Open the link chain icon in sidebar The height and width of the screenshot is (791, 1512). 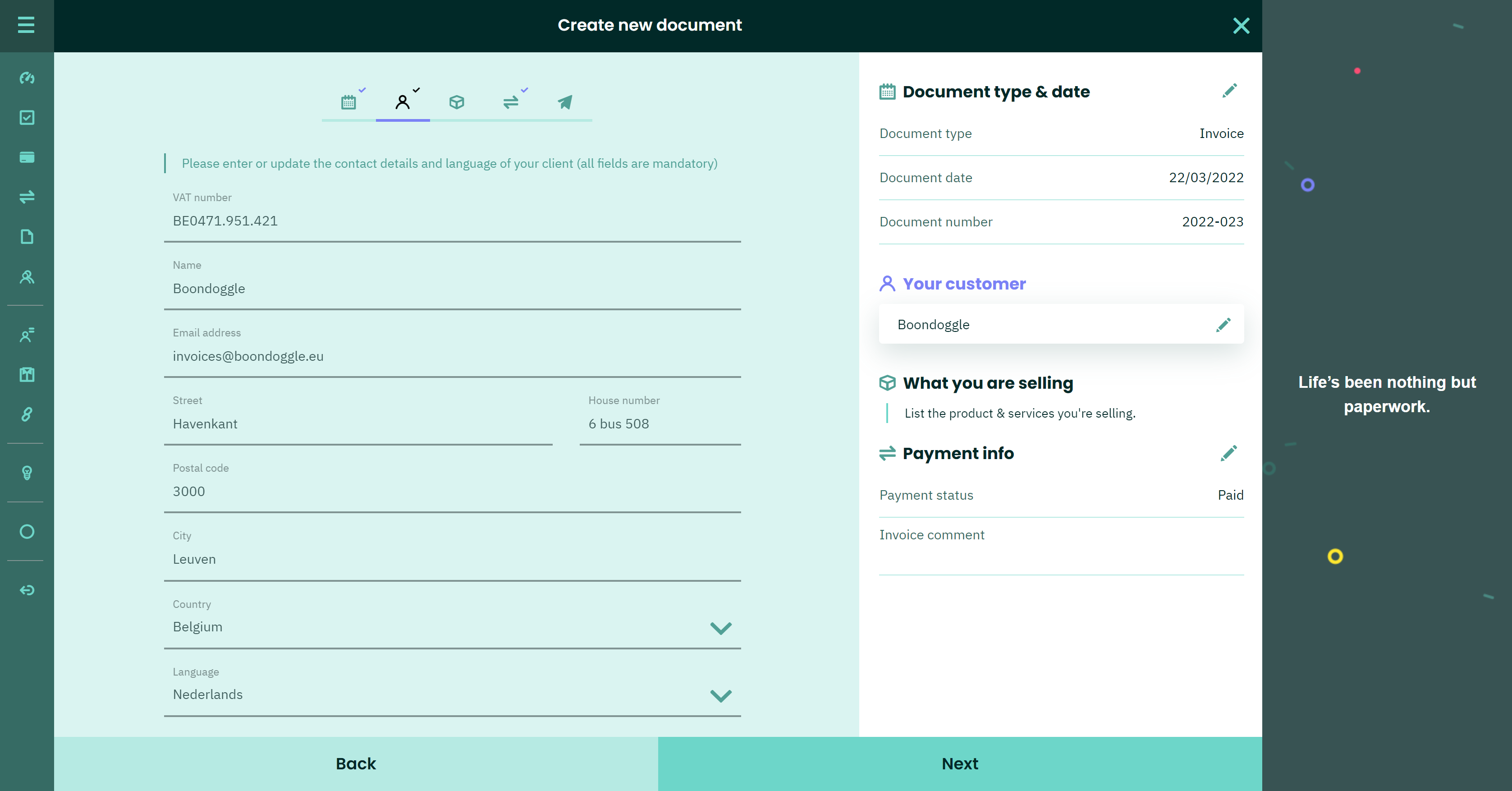coord(27,414)
